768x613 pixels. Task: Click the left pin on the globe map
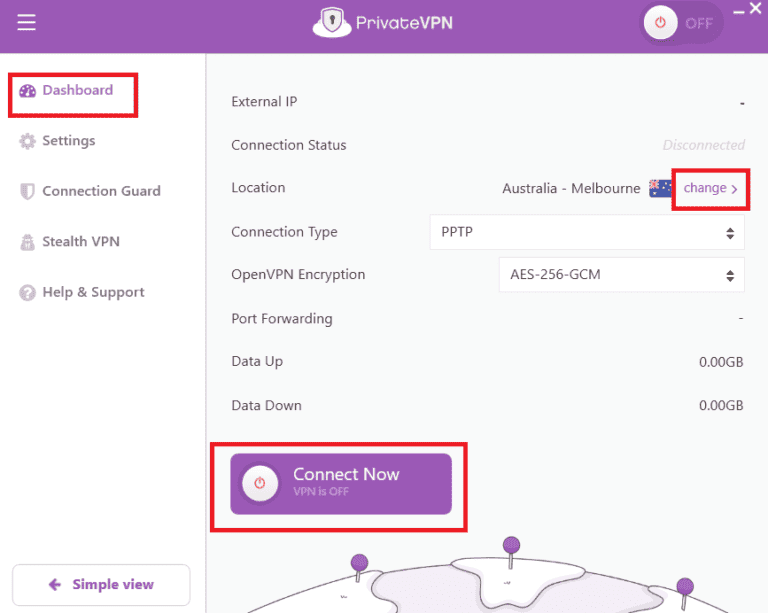click(359, 568)
